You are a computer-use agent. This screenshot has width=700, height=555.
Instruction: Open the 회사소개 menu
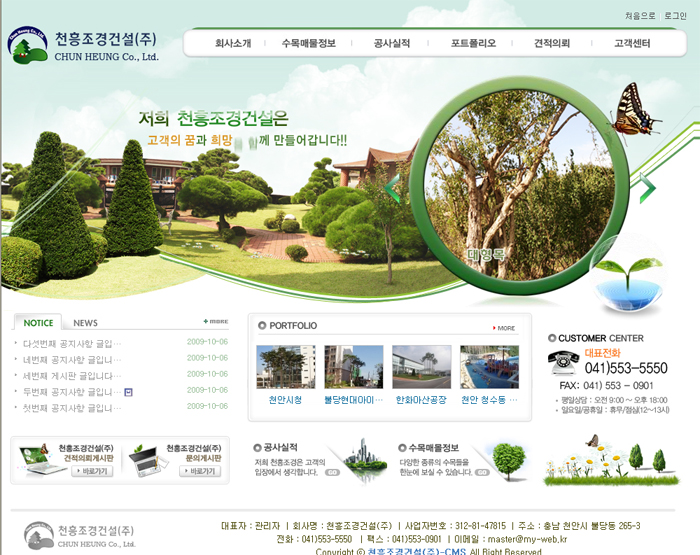233,44
